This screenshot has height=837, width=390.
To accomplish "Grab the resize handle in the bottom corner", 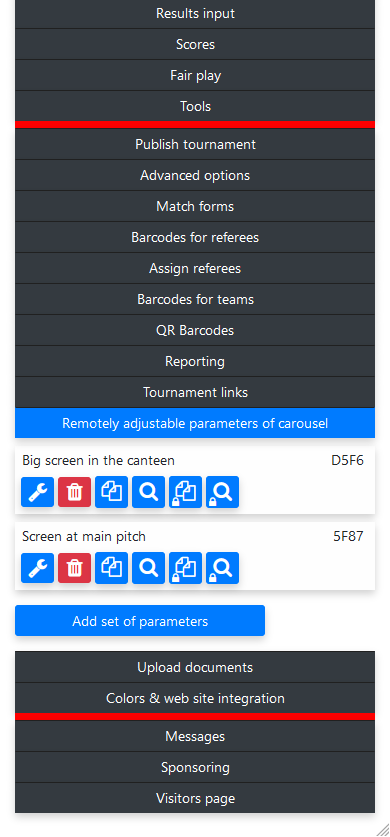I will point(383,830).
